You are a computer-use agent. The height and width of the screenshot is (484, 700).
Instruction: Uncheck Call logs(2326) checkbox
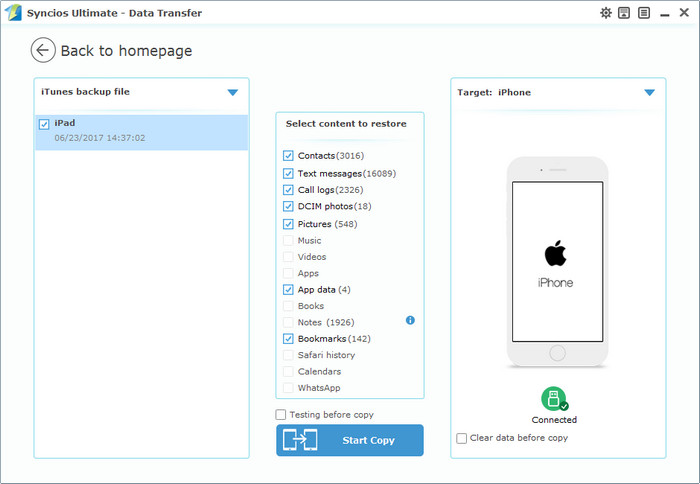coord(288,190)
